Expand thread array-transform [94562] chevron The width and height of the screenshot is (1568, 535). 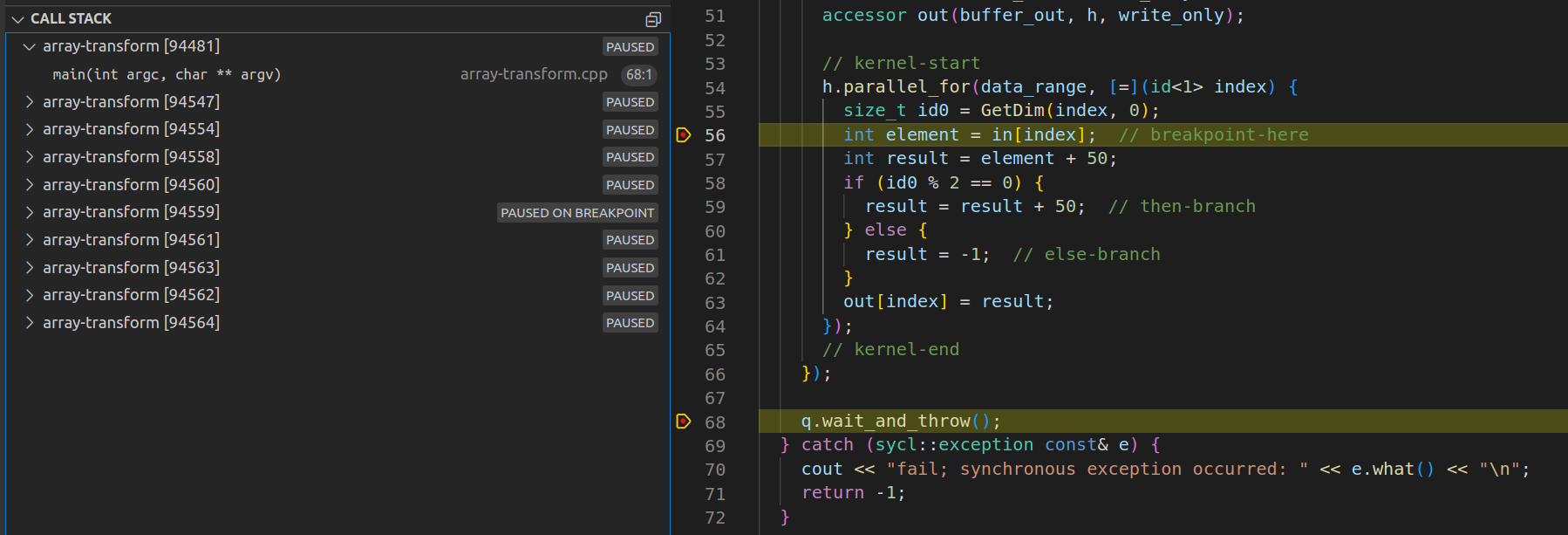click(x=30, y=295)
